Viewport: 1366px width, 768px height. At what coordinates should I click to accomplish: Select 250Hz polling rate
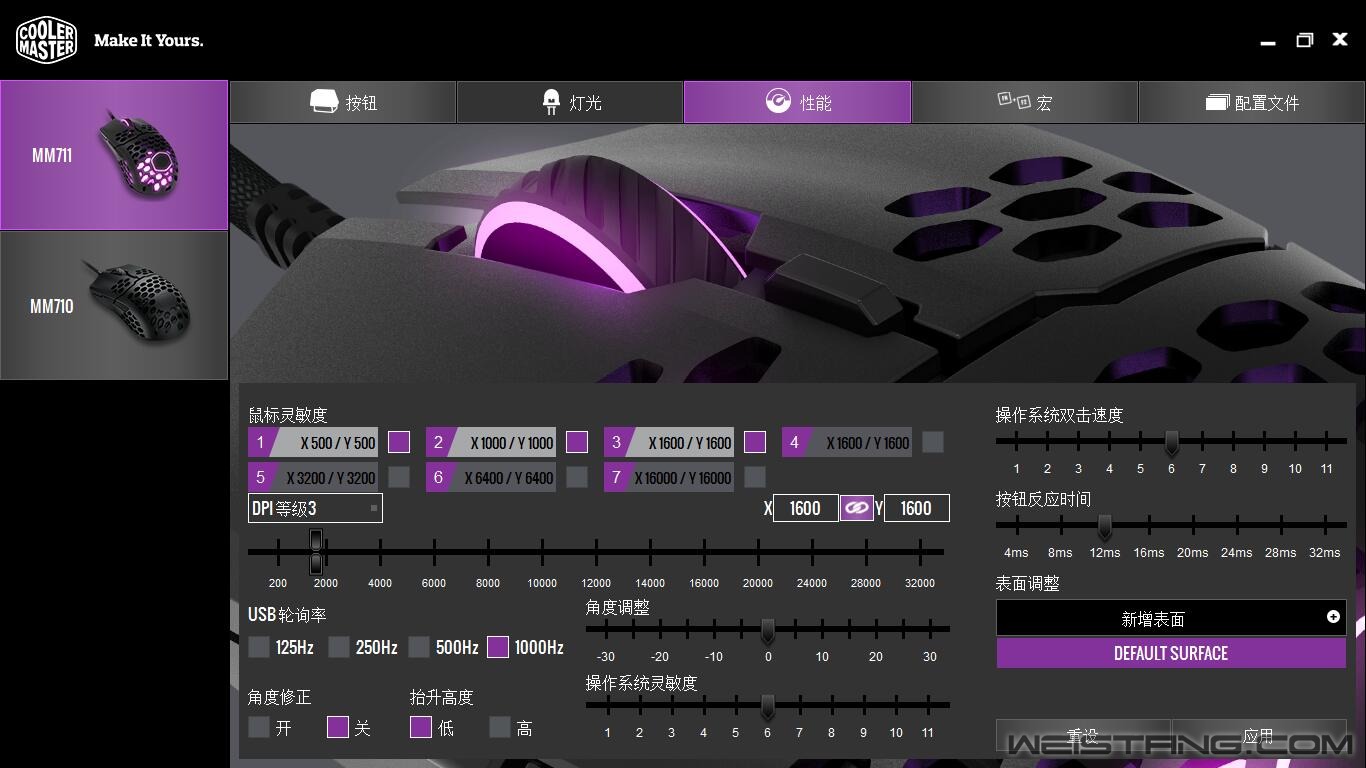(339, 647)
